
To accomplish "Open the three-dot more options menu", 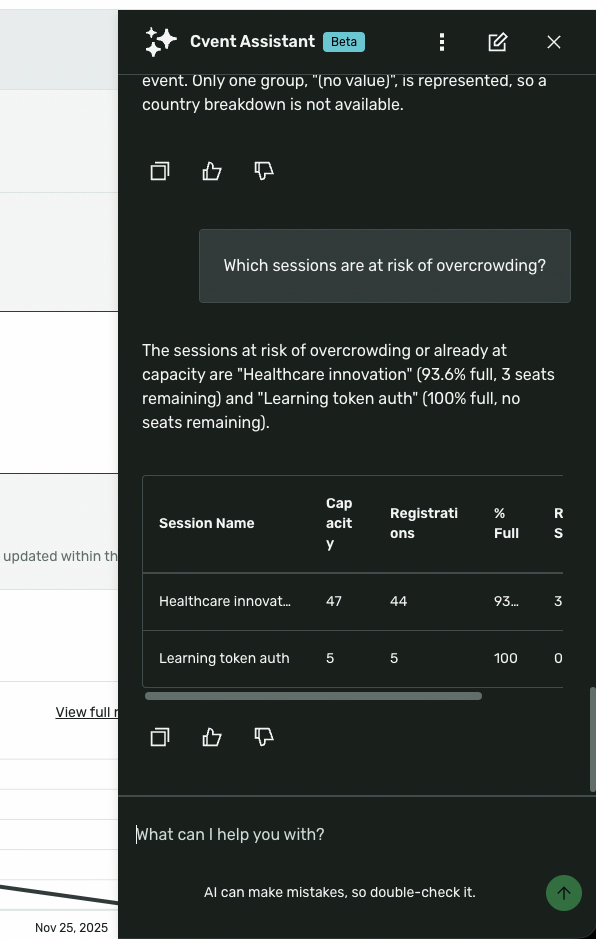I will [x=441, y=42].
